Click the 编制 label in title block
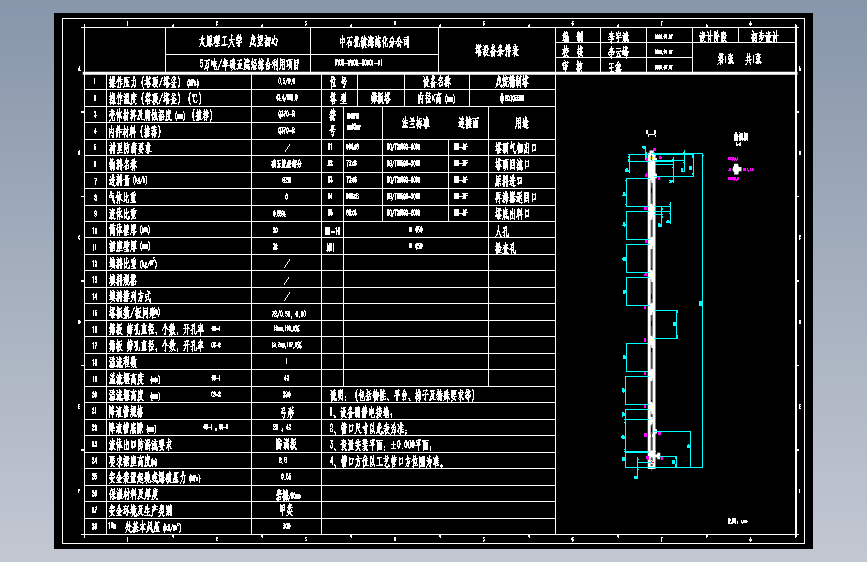867x562 pixels. (573, 37)
